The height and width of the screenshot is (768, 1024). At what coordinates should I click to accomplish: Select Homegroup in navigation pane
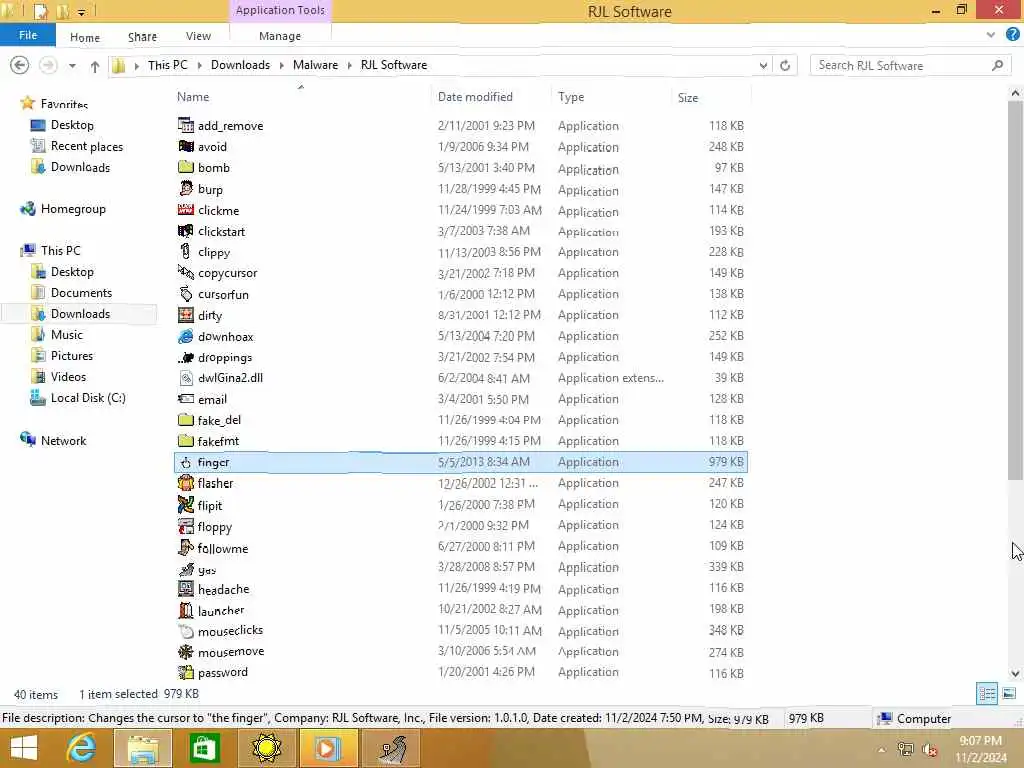pyautogui.click(x=72, y=209)
